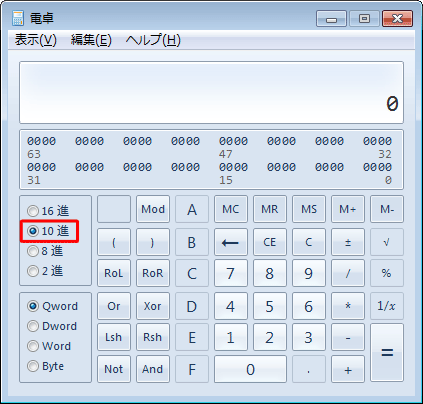Click digit key 1
This screenshot has height=404, width=423.
[x=231, y=337]
